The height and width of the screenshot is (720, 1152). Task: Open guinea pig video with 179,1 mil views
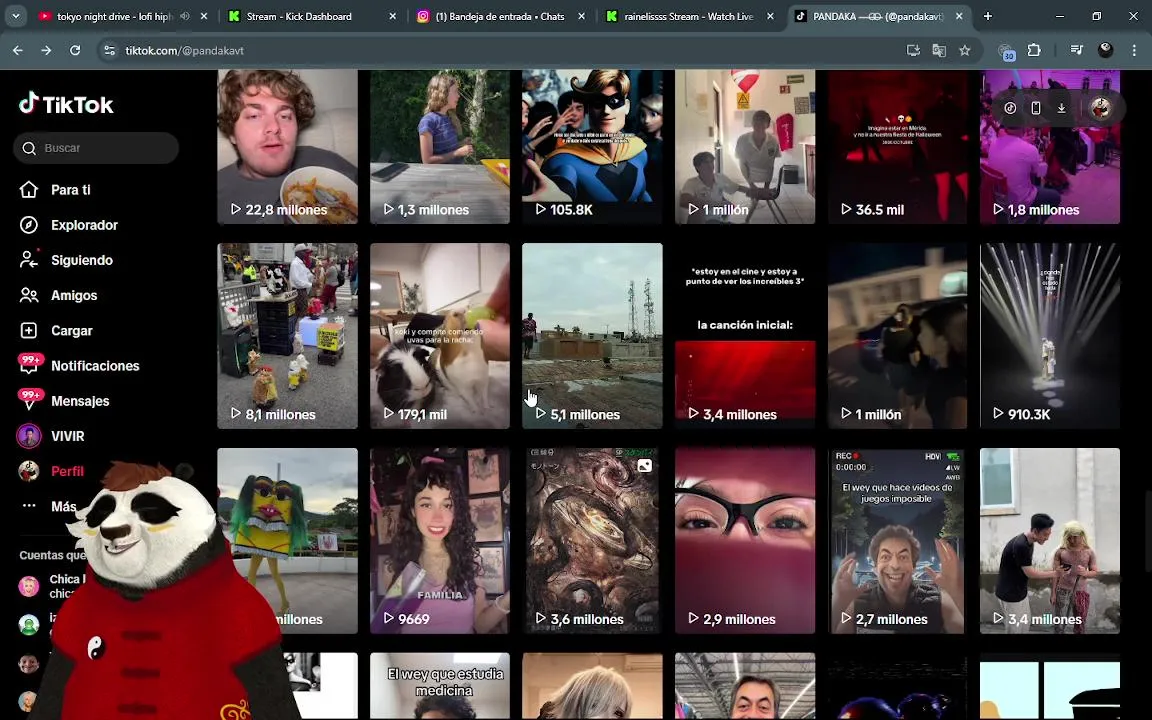(439, 336)
